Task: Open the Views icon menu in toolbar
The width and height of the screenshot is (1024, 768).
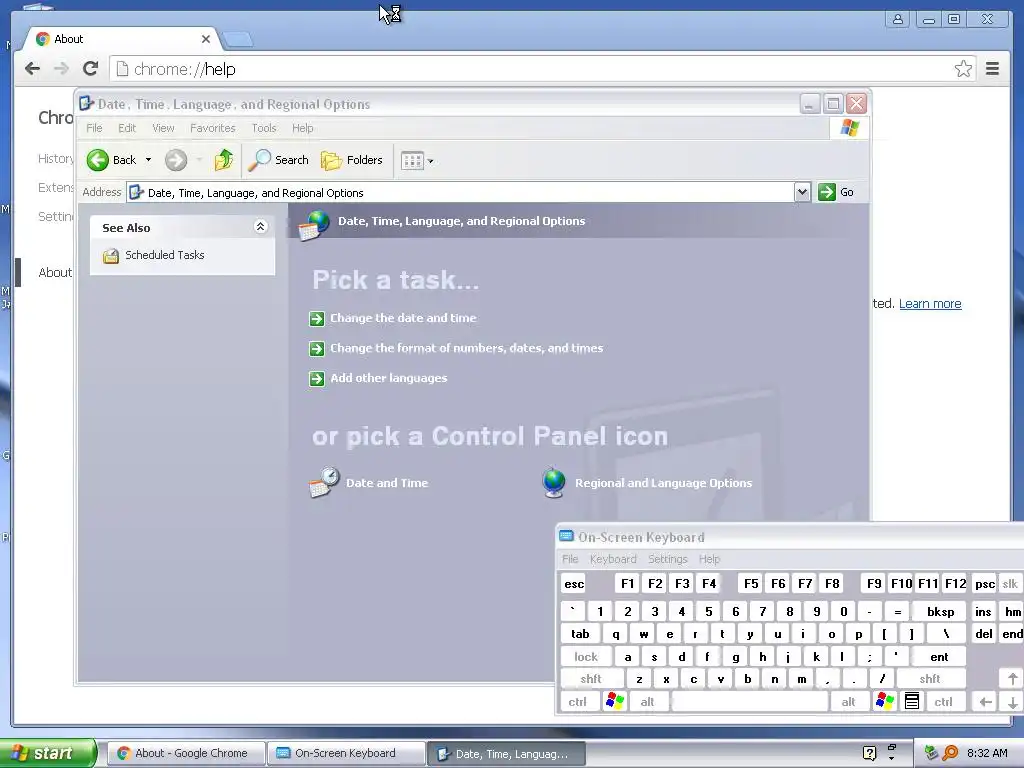Action: click(412, 160)
